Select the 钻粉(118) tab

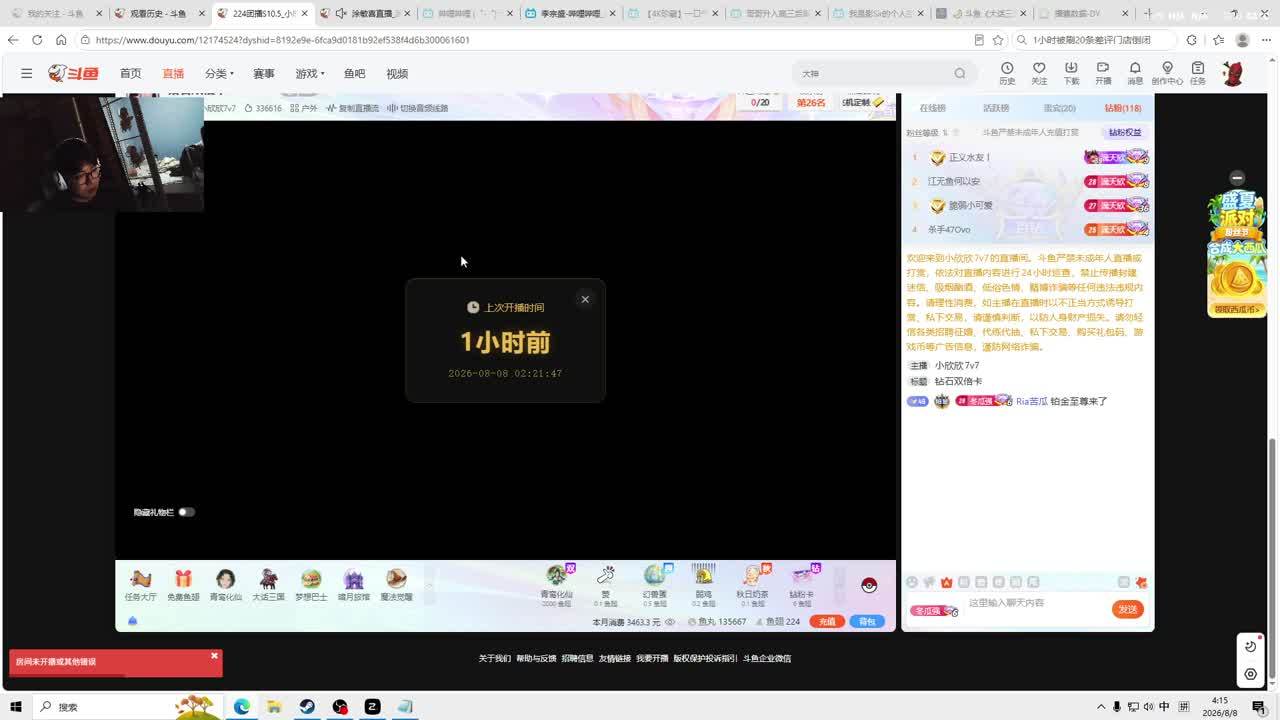[x=1123, y=108]
